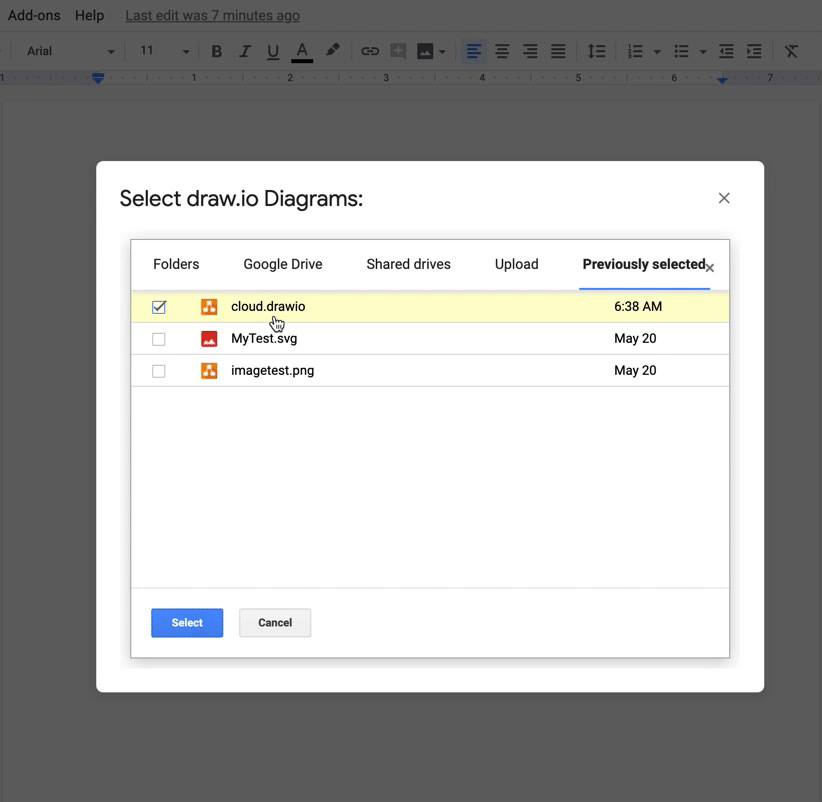822x802 pixels.
Task: Open the Help menu
Action: click(89, 15)
